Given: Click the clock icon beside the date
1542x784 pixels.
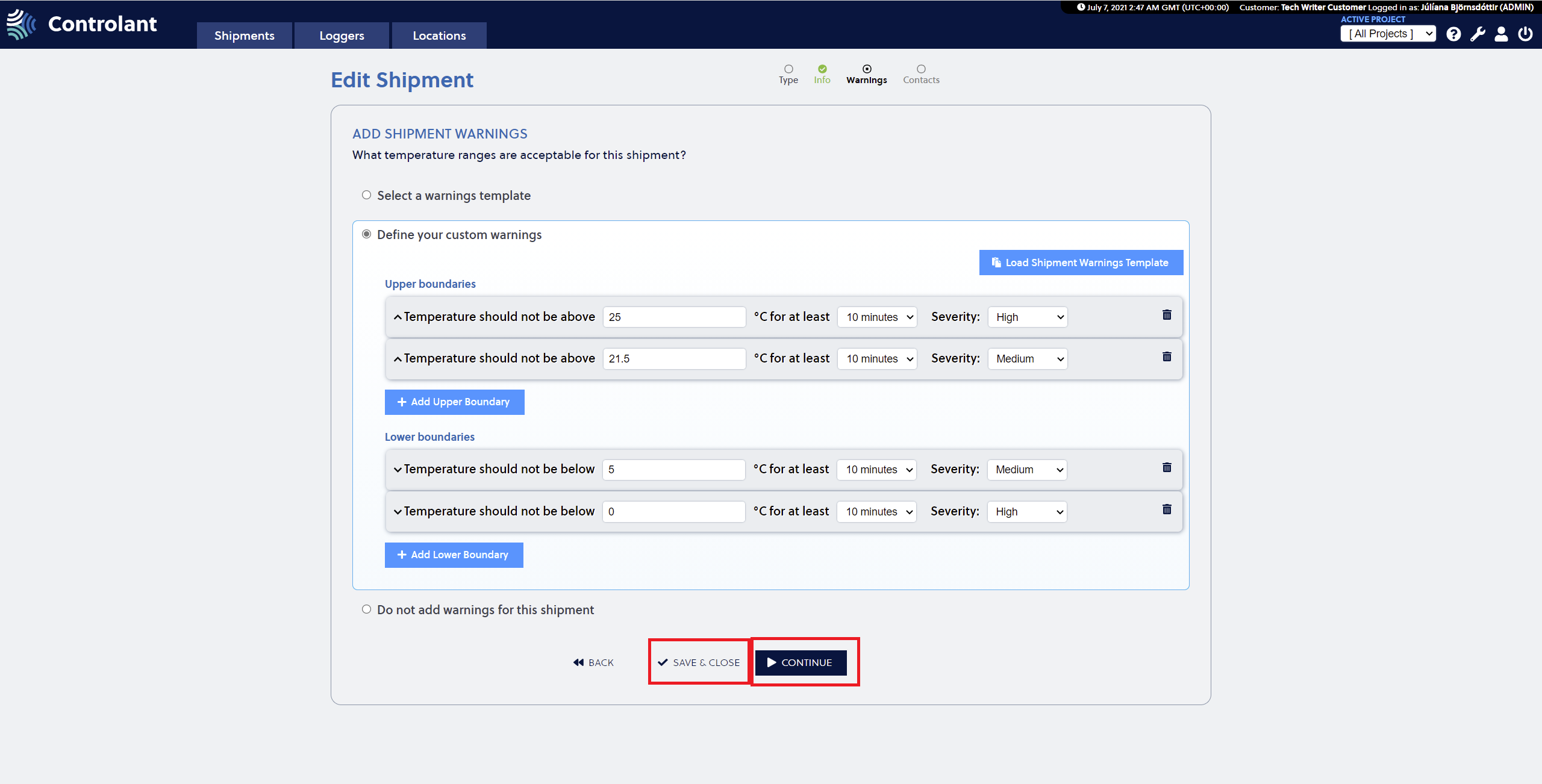Looking at the screenshot, I should pos(1081,7).
